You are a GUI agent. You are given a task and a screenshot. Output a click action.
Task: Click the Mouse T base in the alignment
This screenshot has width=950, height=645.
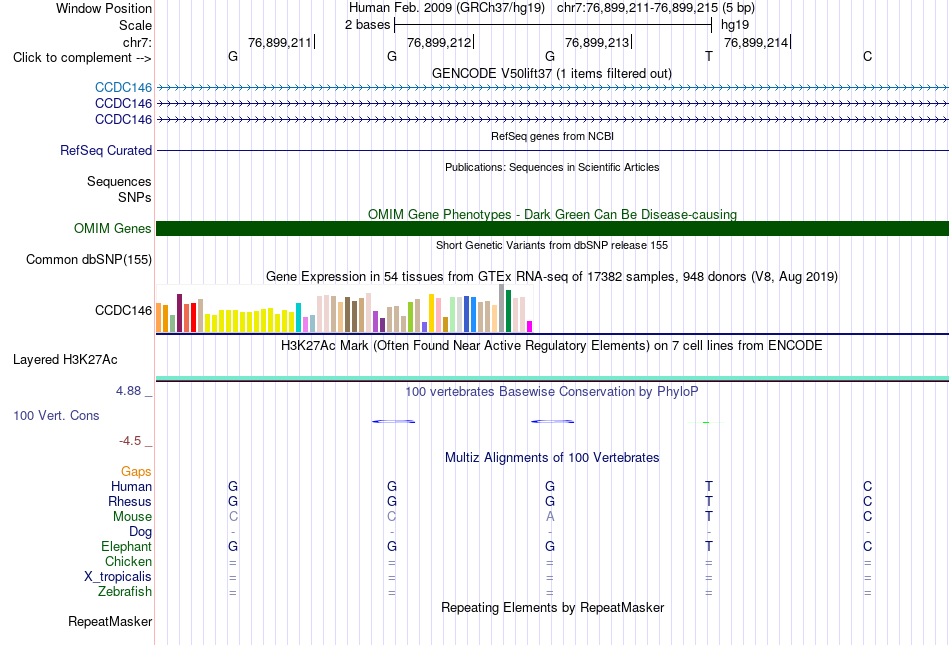point(709,517)
